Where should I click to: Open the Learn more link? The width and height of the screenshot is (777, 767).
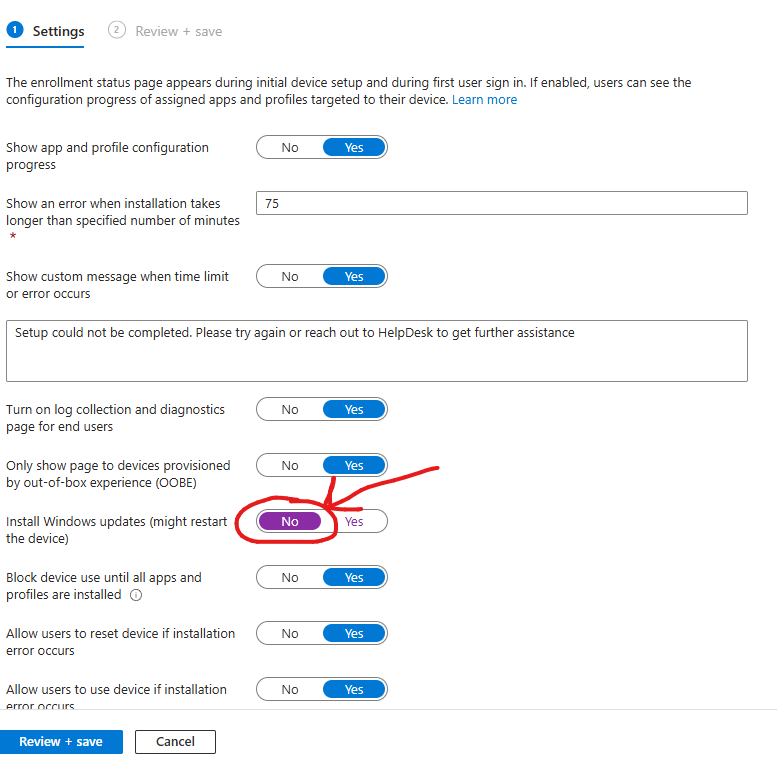pos(484,100)
